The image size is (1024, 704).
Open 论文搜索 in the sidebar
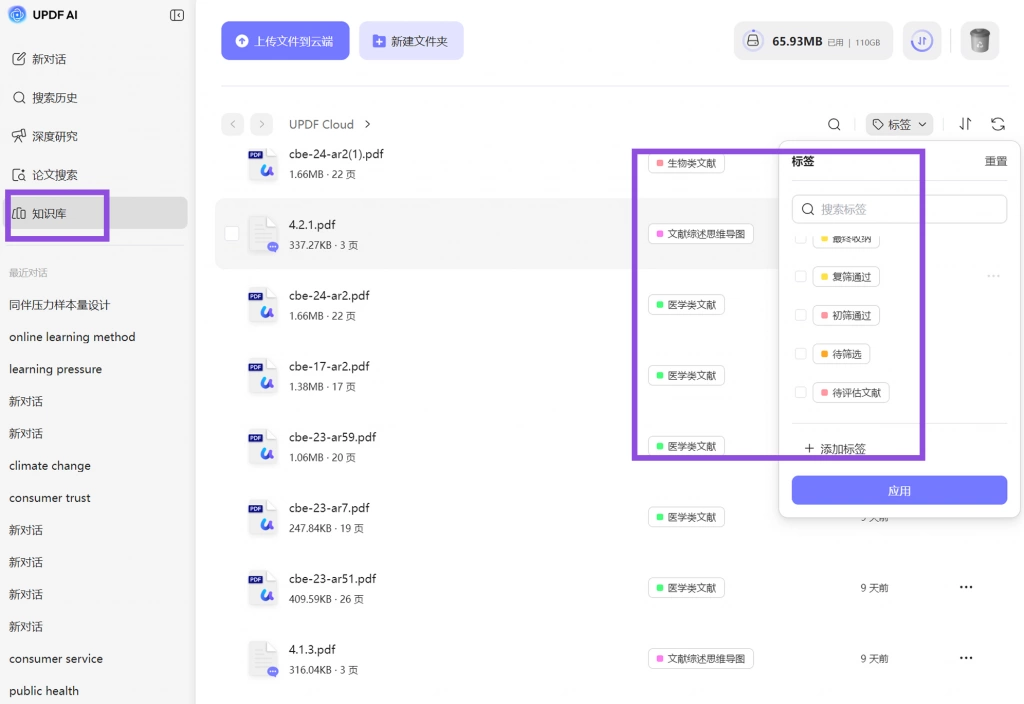pos(45,174)
